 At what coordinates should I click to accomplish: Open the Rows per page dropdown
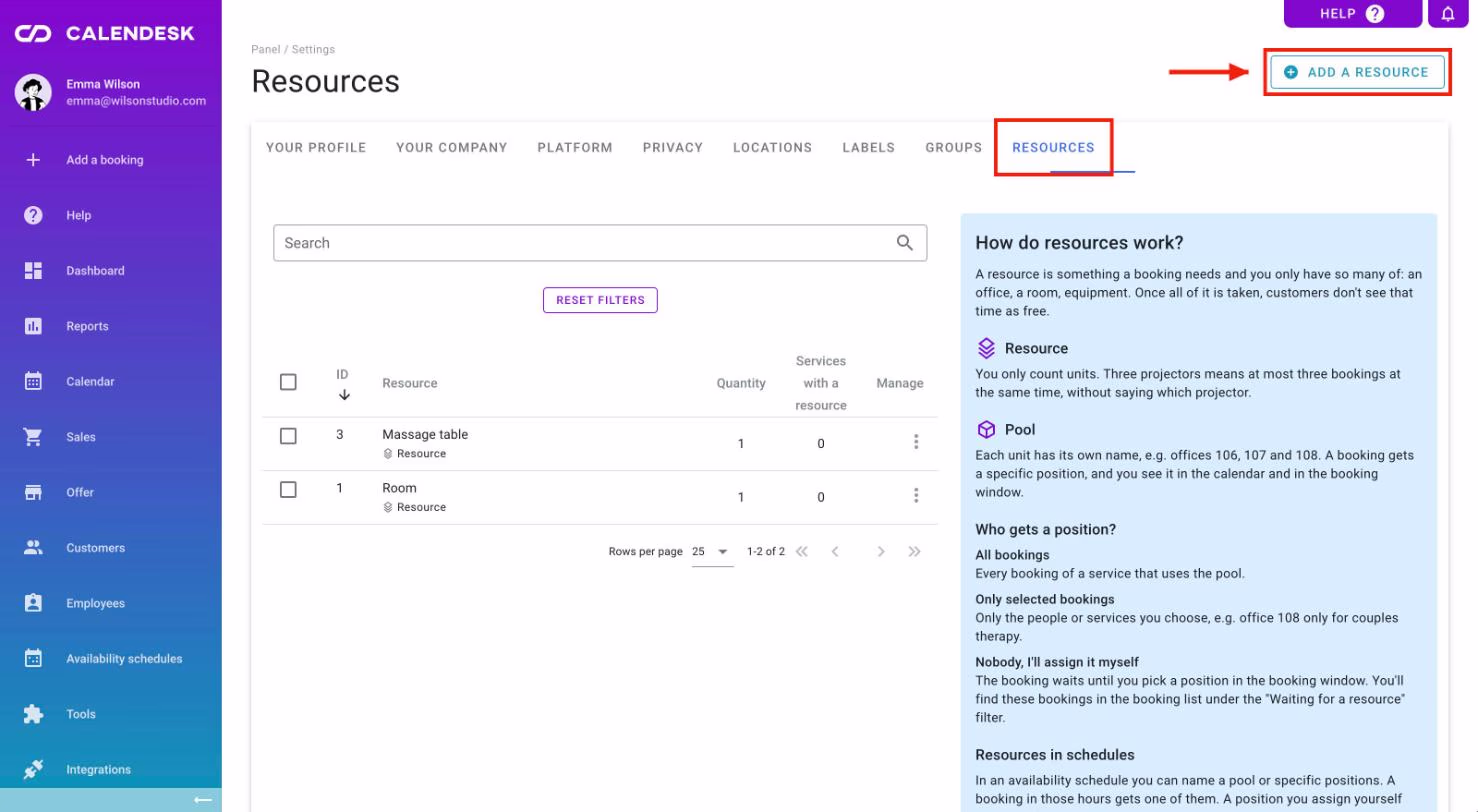coord(712,552)
